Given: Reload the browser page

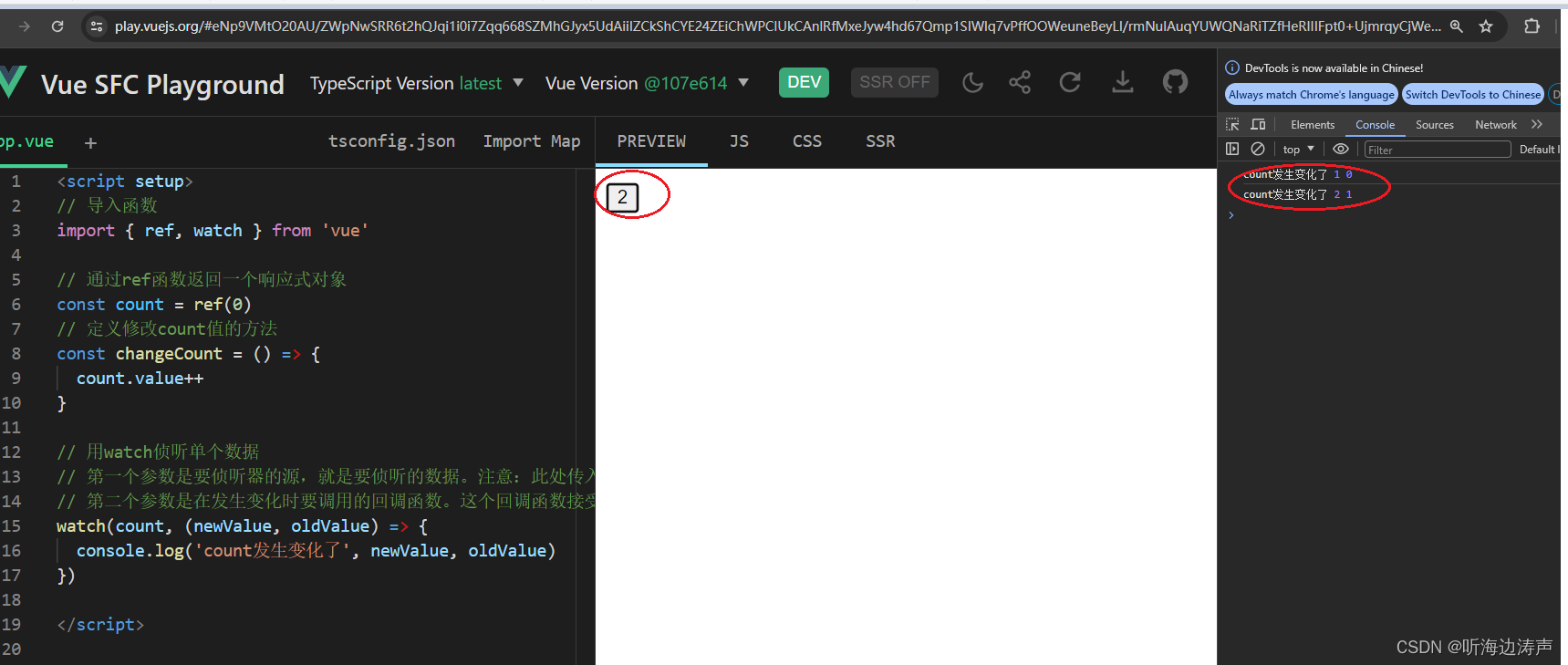Looking at the screenshot, I should pos(57,26).
